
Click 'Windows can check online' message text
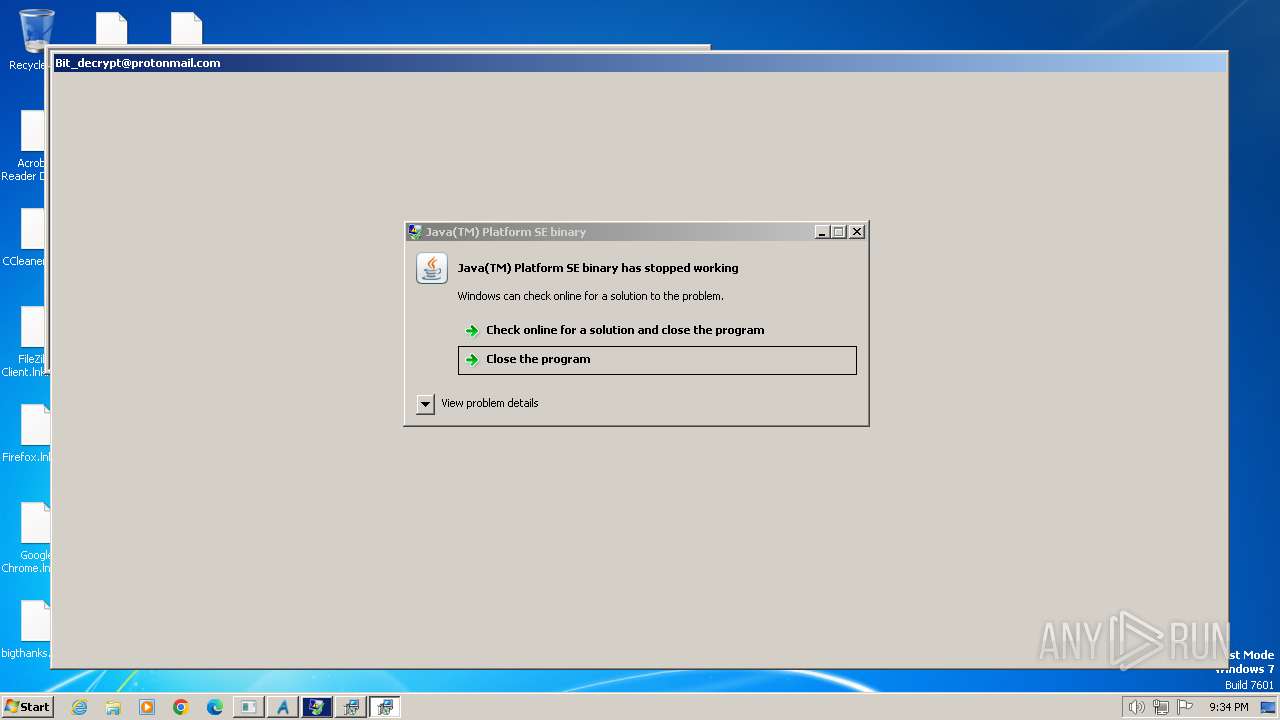tap(590, 296)
